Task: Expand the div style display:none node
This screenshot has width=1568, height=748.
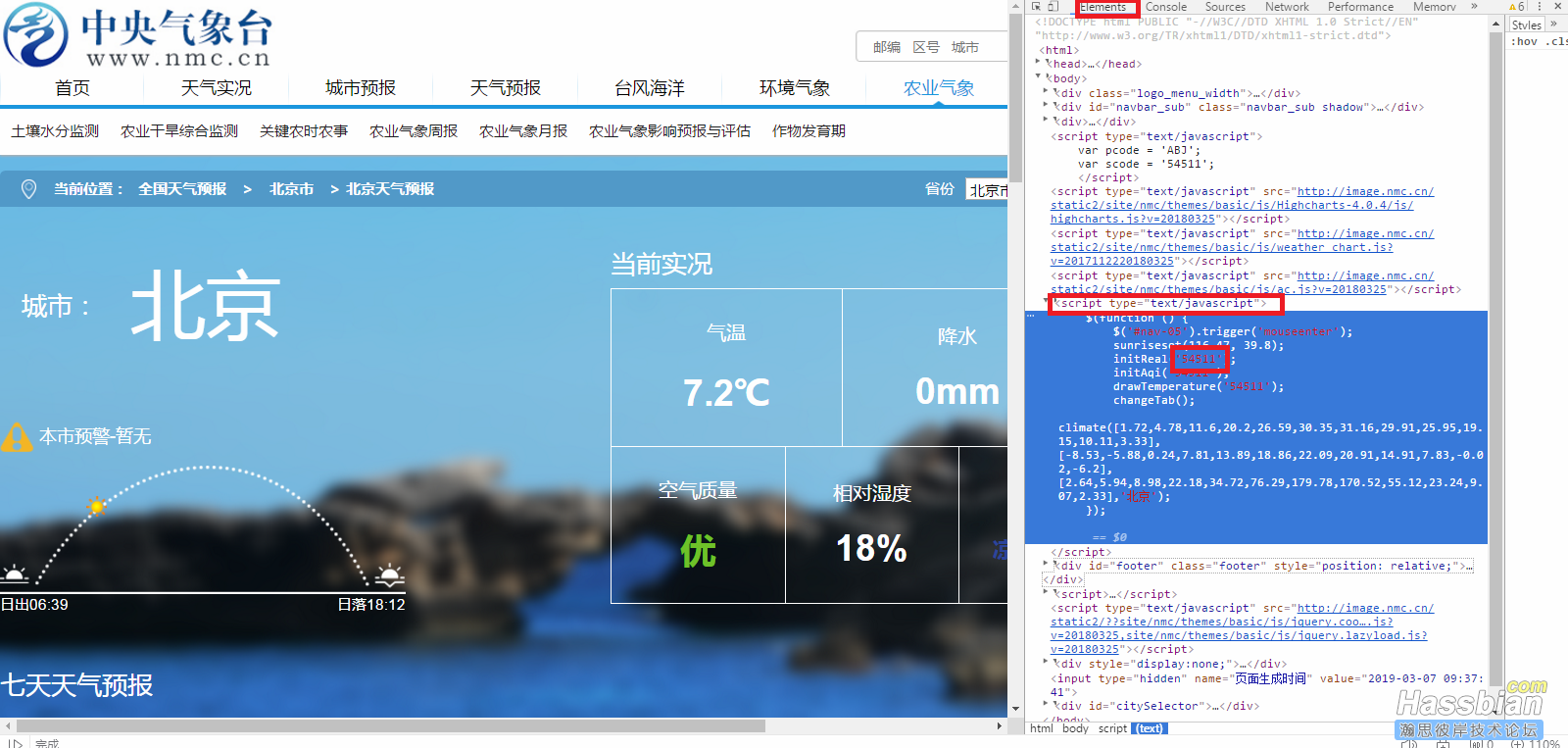Action: click(1045, 663)
